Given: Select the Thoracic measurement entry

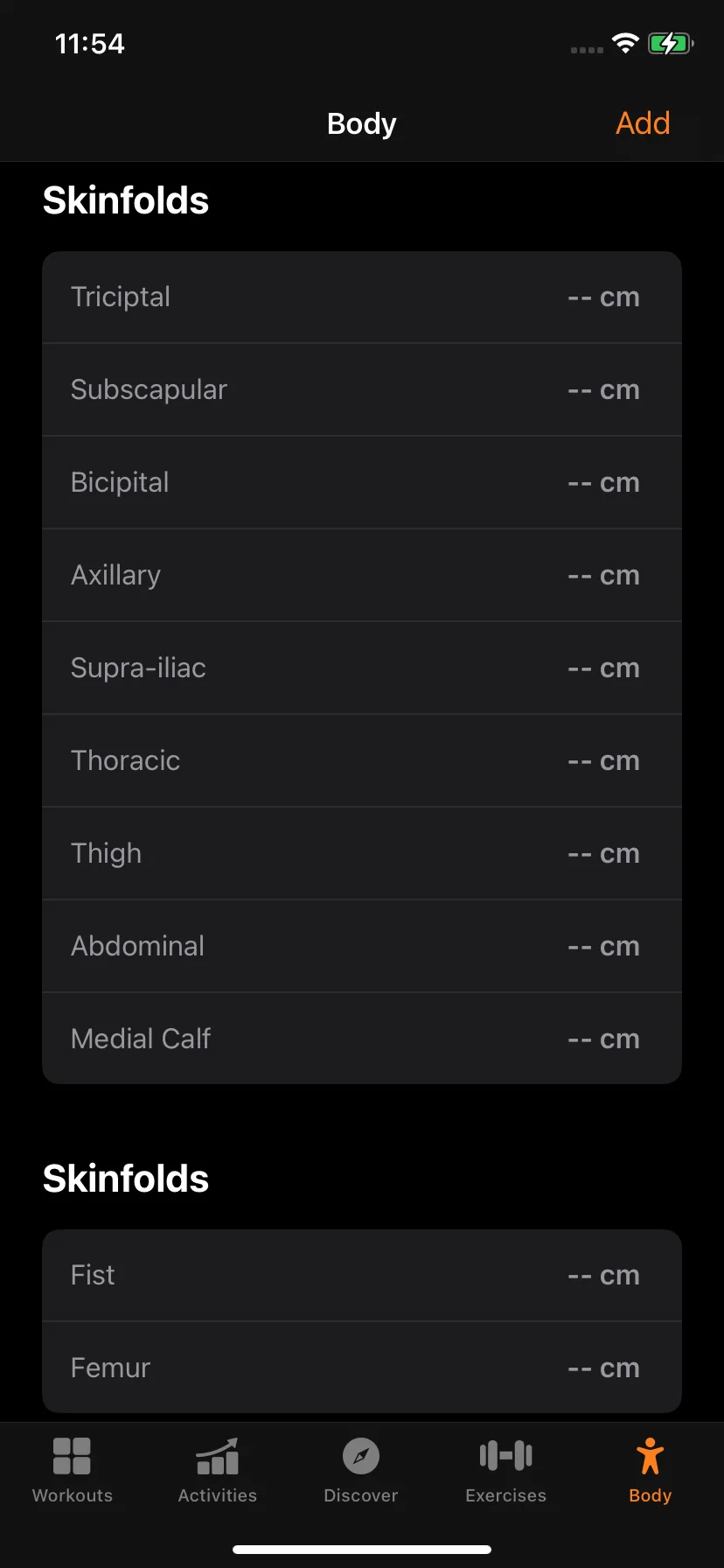Looking at the screenshot, I should point(362,760).
